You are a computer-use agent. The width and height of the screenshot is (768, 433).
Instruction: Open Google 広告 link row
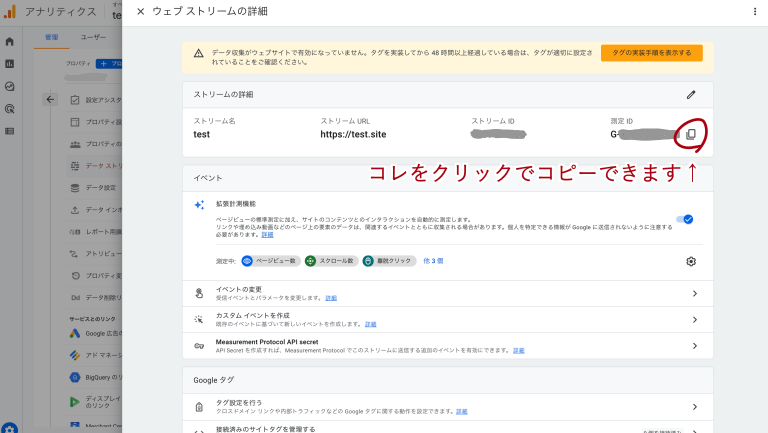[96, 334]
